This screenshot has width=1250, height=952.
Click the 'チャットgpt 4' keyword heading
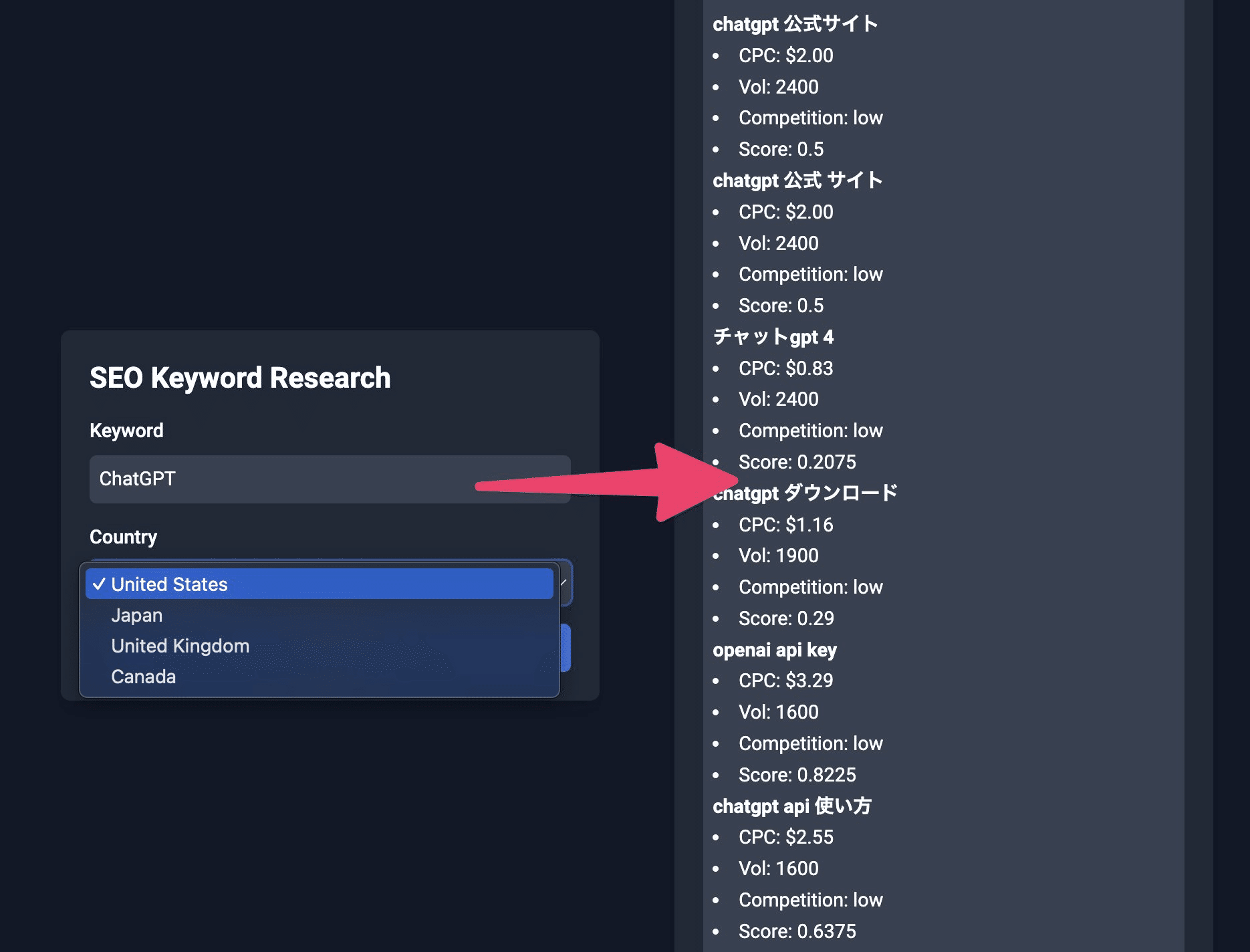[x=773, y=337]
